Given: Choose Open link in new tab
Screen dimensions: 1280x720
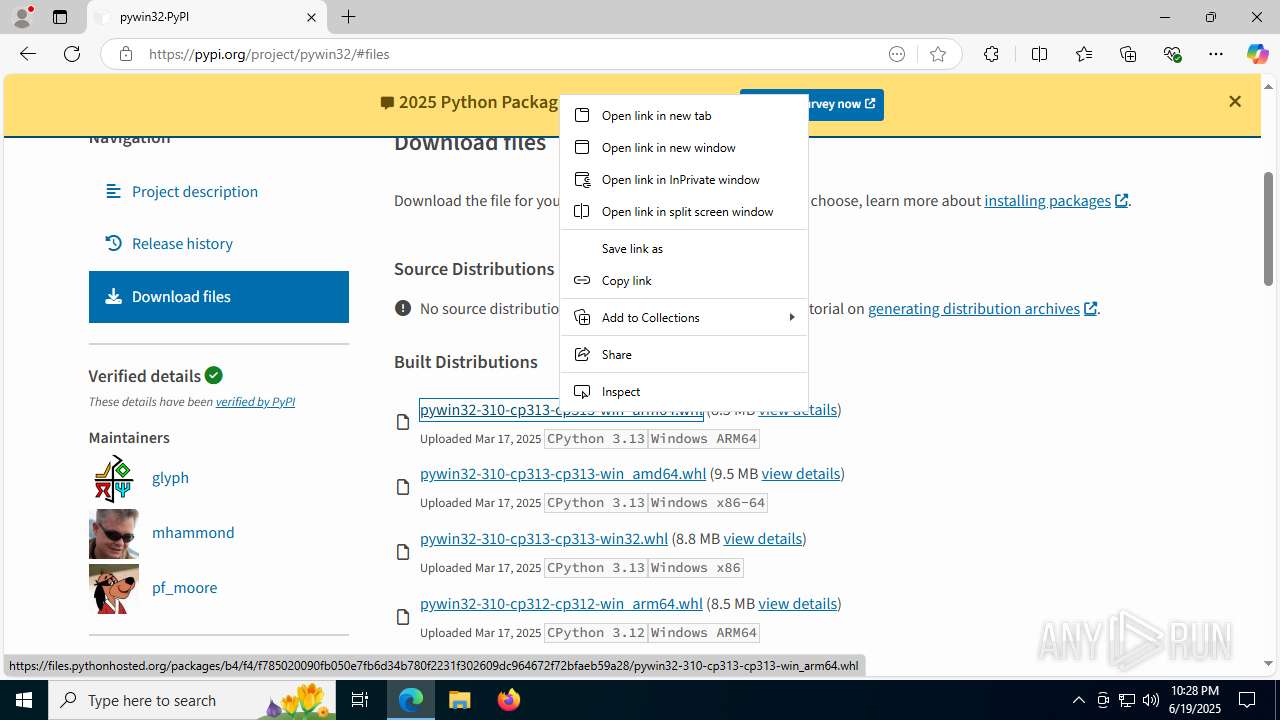Looking at the screenshot, I should 684,115.
